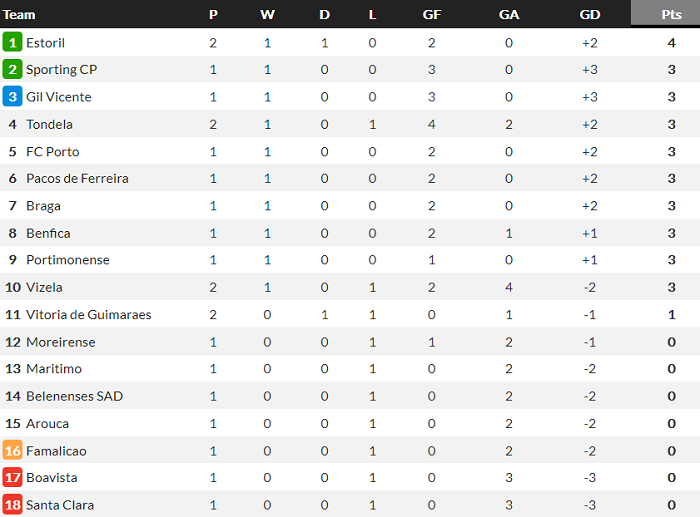Click the Belenenses SAD team link

pos(74,396)
